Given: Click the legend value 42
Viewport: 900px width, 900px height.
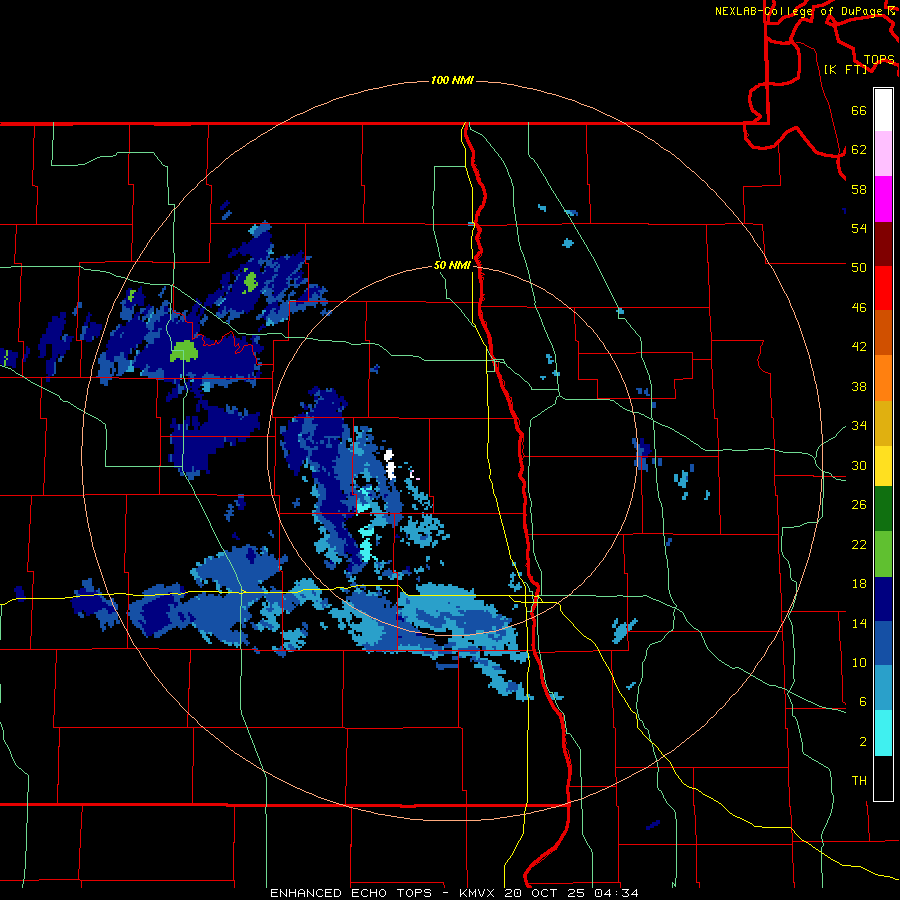Looking at the screenshot, I should pyautogui.click(x=859, y=347).
